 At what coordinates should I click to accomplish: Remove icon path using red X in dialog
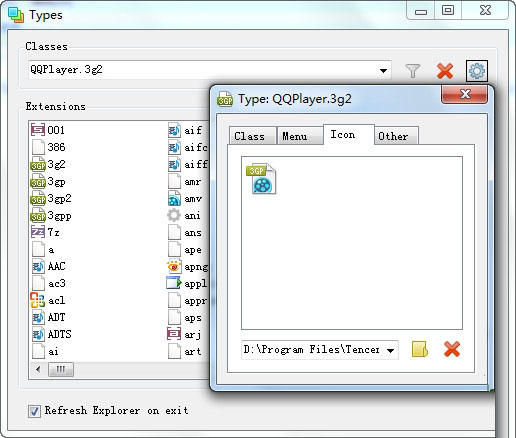[x=452, y=349]
